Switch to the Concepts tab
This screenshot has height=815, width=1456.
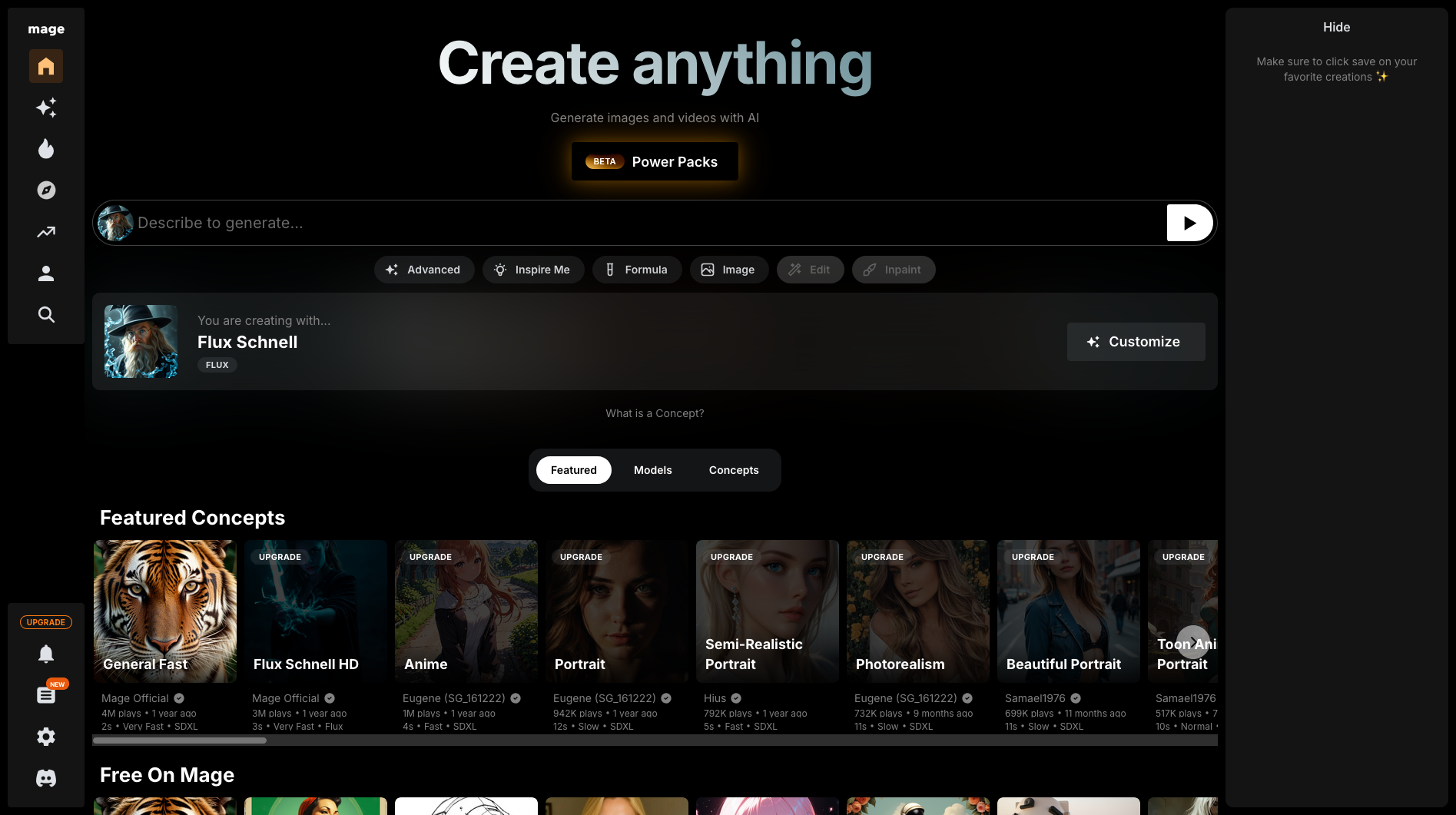[734, 470]
